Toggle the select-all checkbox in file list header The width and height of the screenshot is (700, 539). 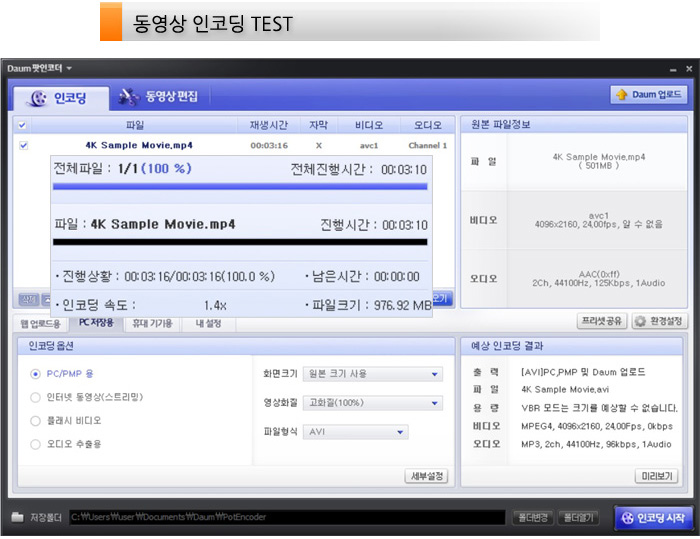click(x=23, y=125)
